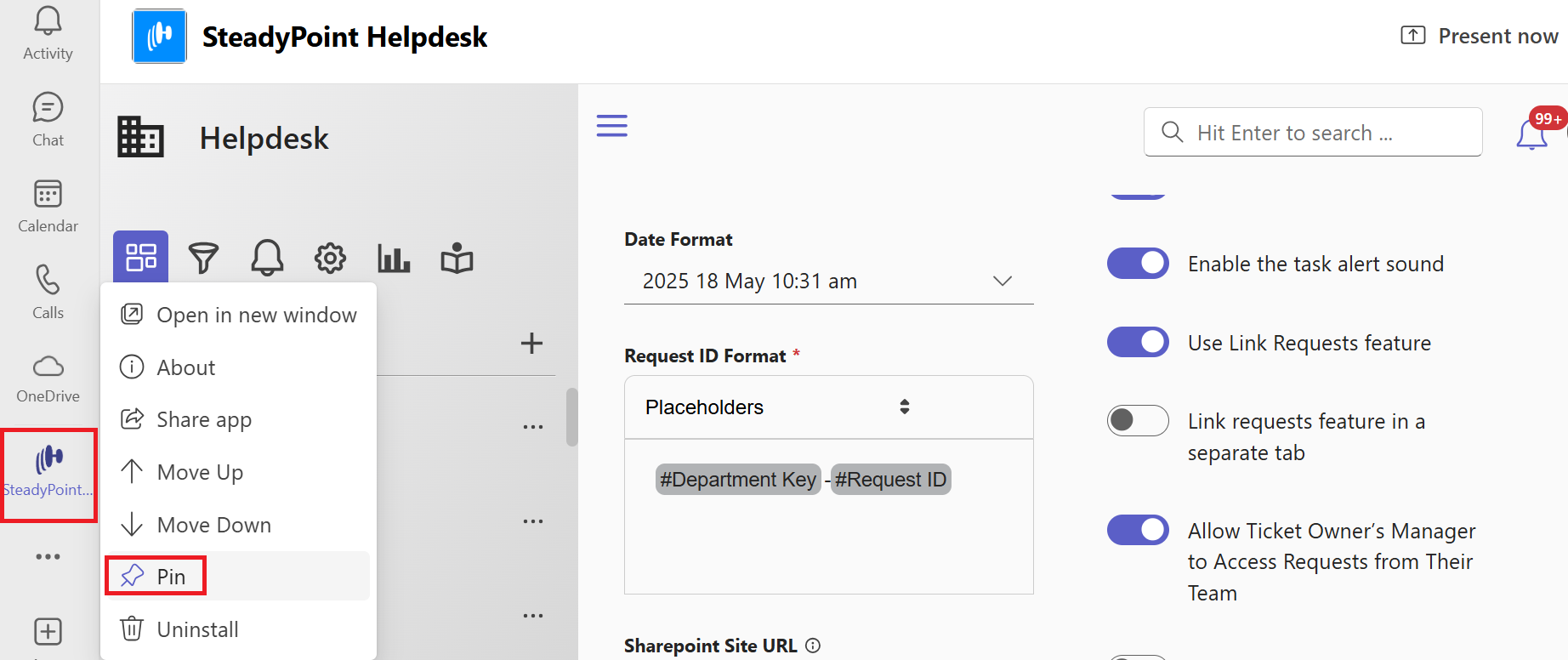Click the search field Hit Enter to search
The image size is (1568, 660).
1313,132
